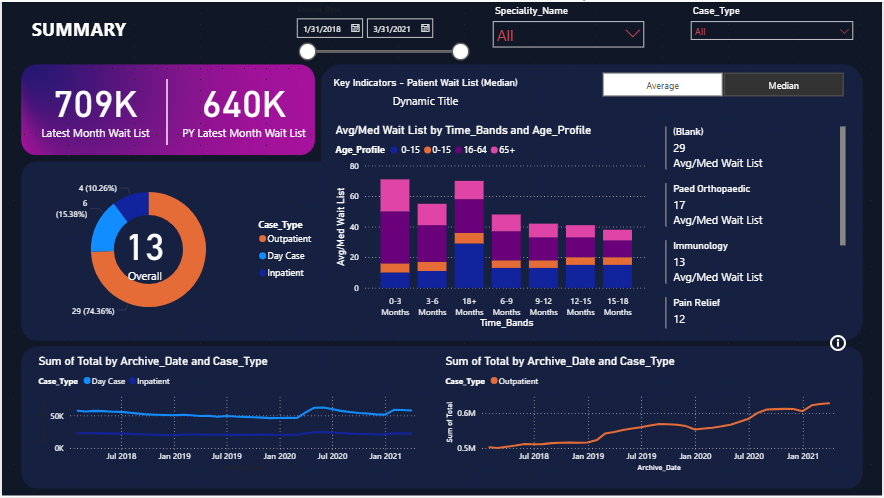Expand the Speciality_Name dropdown
Image resolution: width=884 pixels, height=498 pixels.
click(631, 34)
